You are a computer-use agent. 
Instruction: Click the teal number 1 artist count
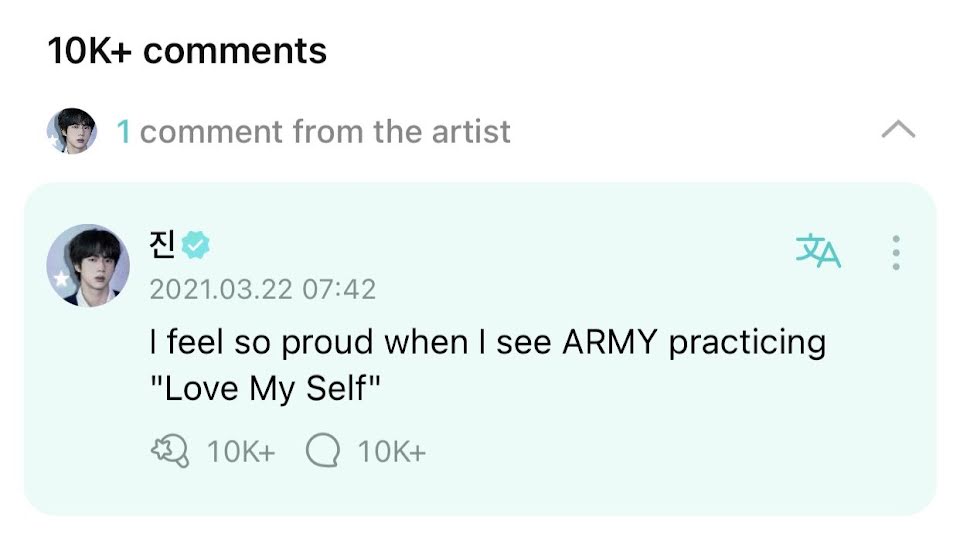(x=124, y=131)
